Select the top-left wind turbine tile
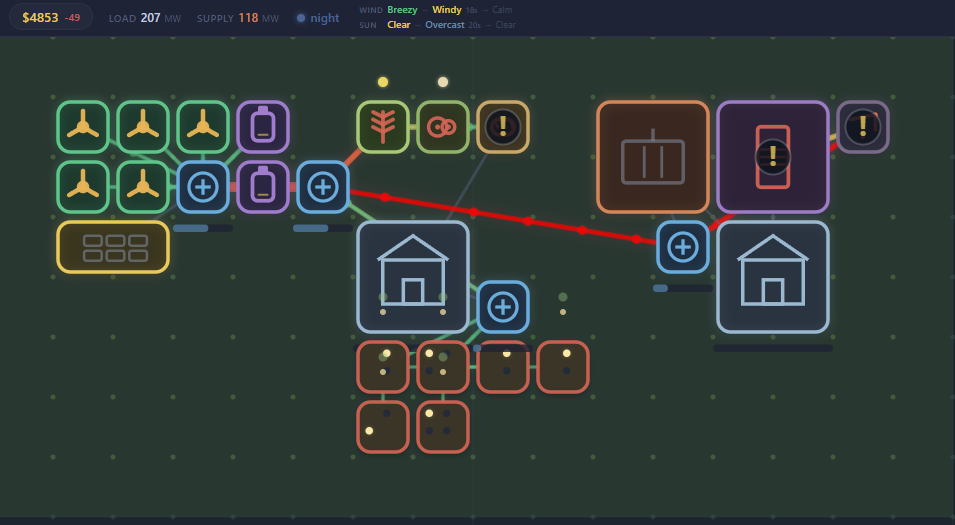Viewport: 955px width, 525px height. pyautogui.click(x=83, y=127)
